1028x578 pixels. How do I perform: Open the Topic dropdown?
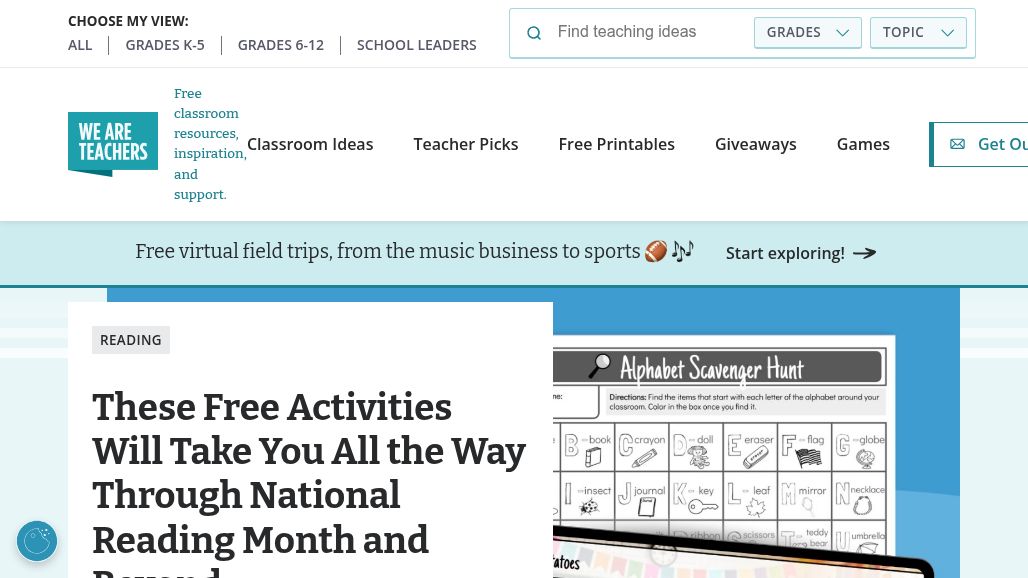point(918,32)
